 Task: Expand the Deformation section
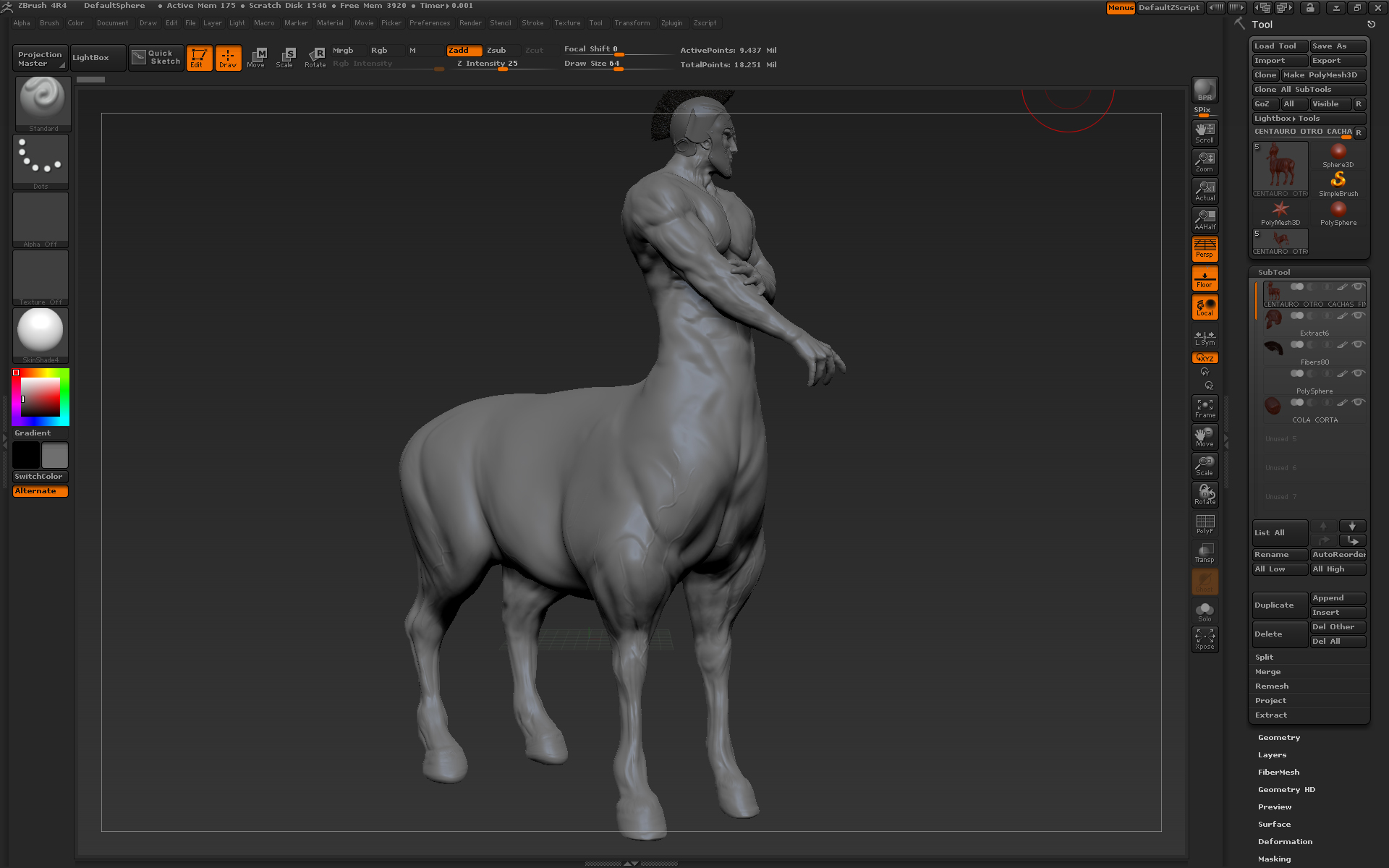coord(1284,842)
